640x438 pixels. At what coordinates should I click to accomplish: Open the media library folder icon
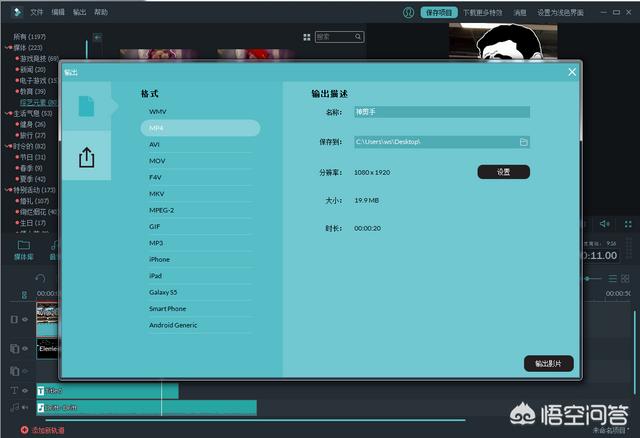click(23, 245)
